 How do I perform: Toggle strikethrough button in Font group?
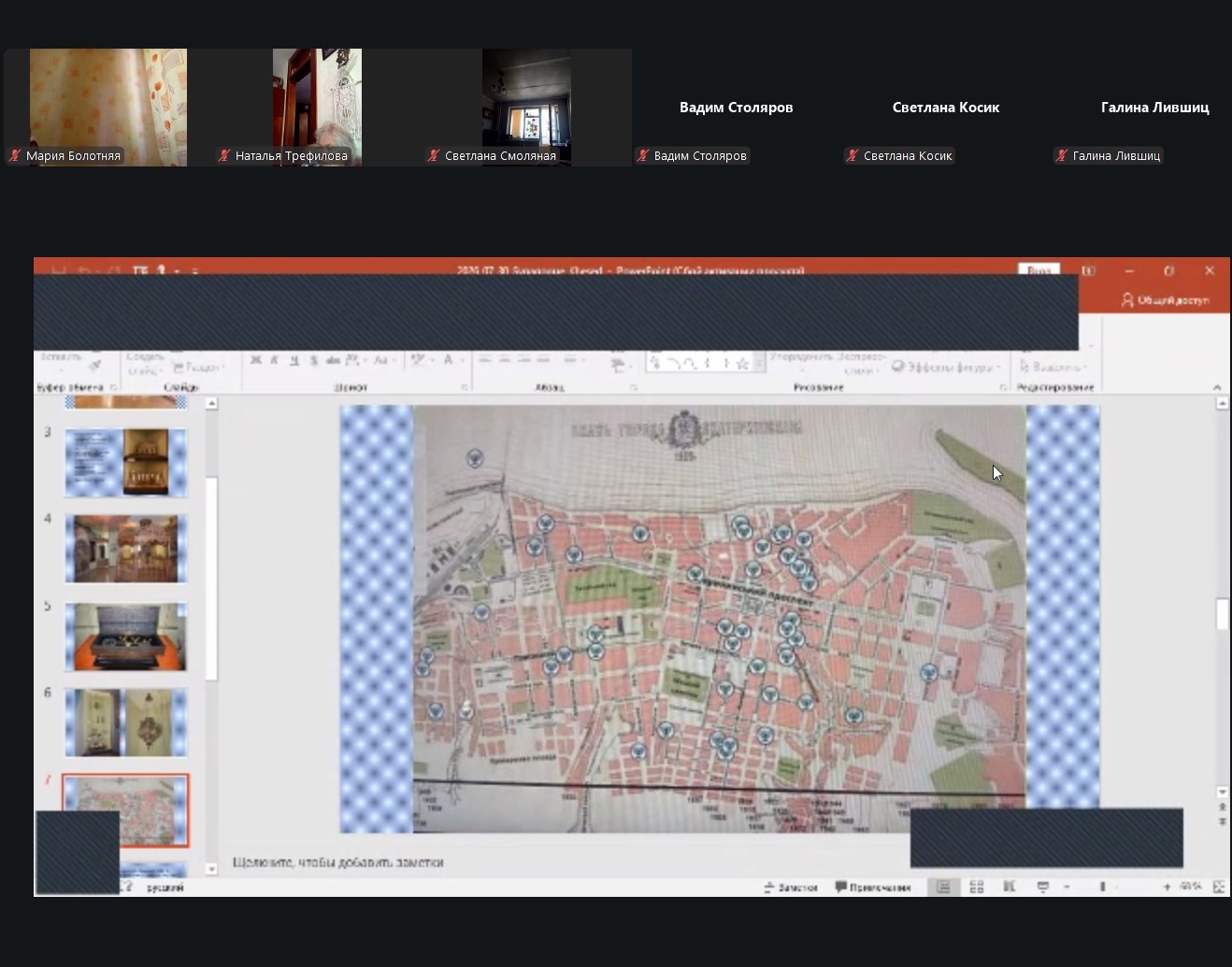pyautogui.click(x=332, y=360)
